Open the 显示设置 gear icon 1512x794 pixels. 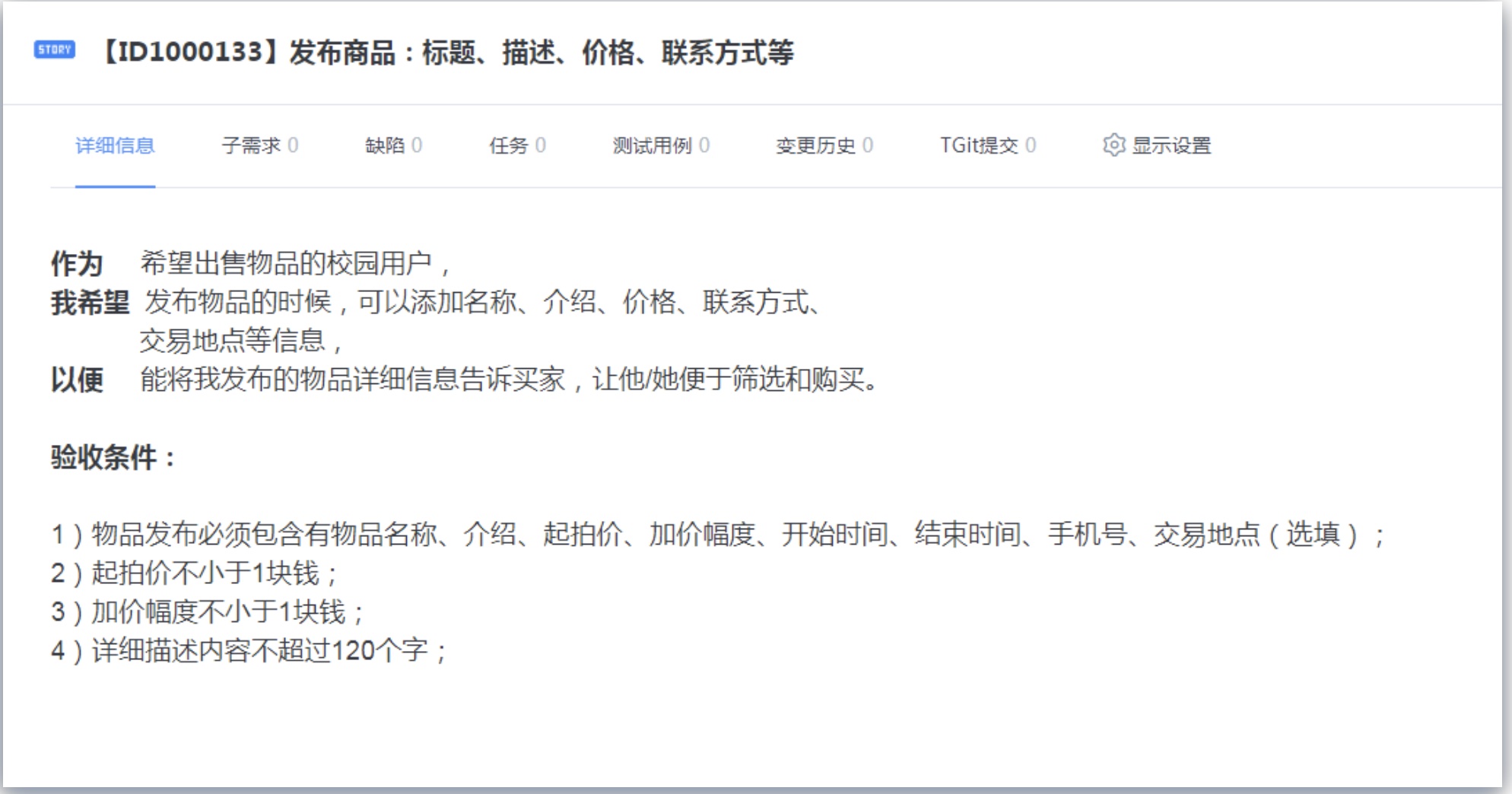(1113, 145)
